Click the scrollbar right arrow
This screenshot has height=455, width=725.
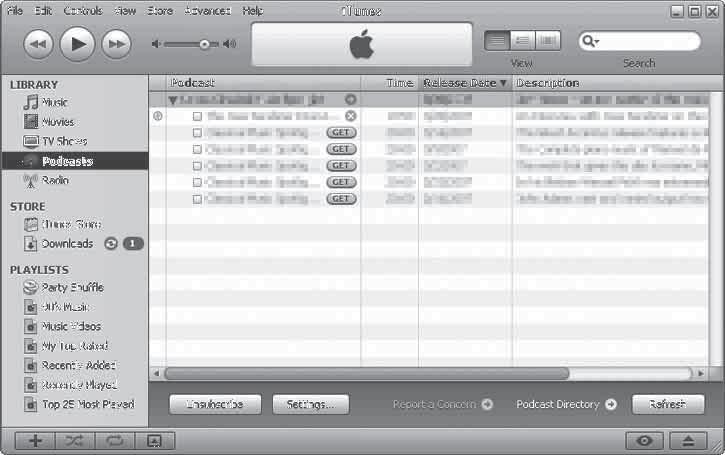pos(701,373)
